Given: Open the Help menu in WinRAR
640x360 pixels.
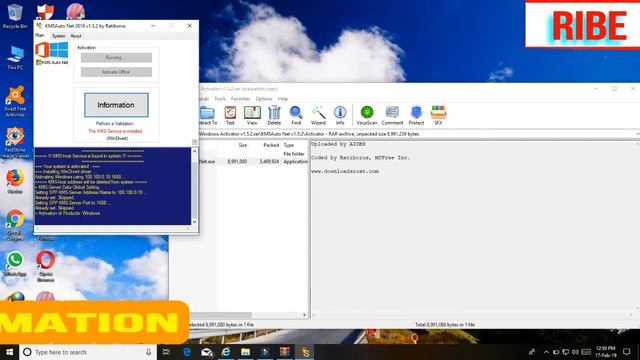Looking at the screenshot, I should coord(283,99).
